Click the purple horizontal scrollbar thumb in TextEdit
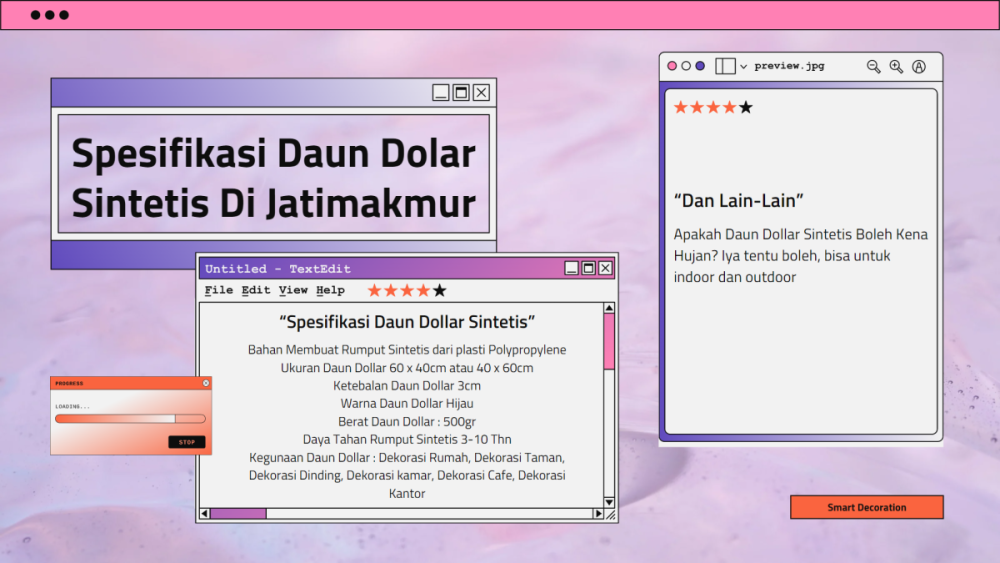 [x=239, y=513]
